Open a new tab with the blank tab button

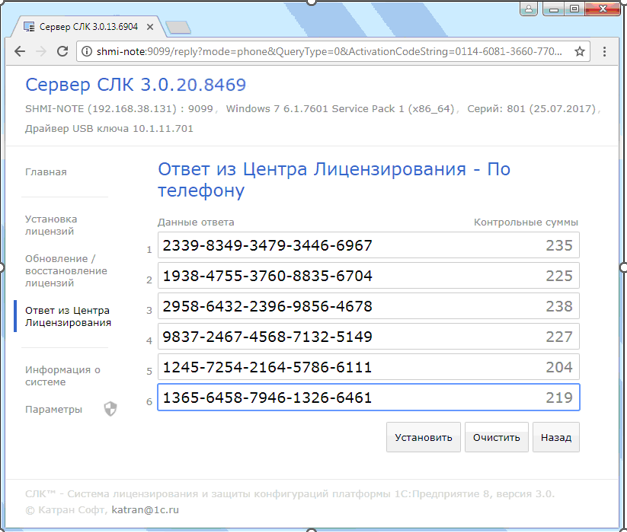coord(178,27)
